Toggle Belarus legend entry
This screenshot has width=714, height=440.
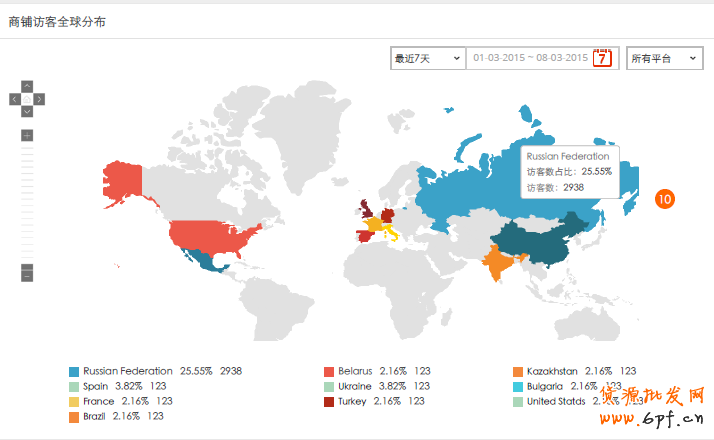point(354,370)
